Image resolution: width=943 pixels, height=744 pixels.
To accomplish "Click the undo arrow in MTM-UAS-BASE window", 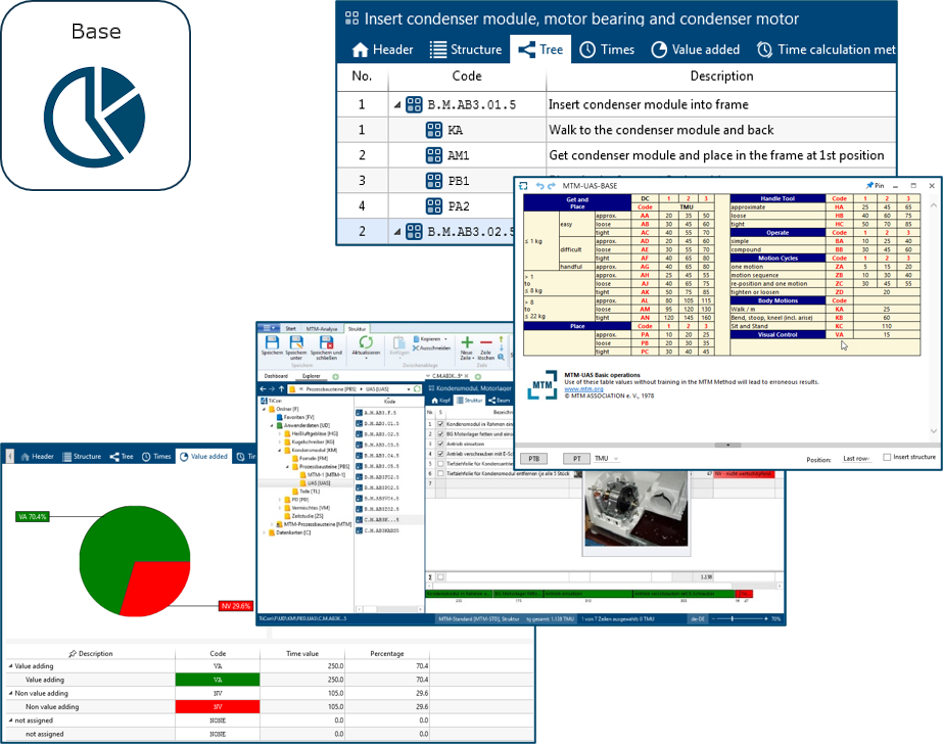I will (x=540, y=186).
